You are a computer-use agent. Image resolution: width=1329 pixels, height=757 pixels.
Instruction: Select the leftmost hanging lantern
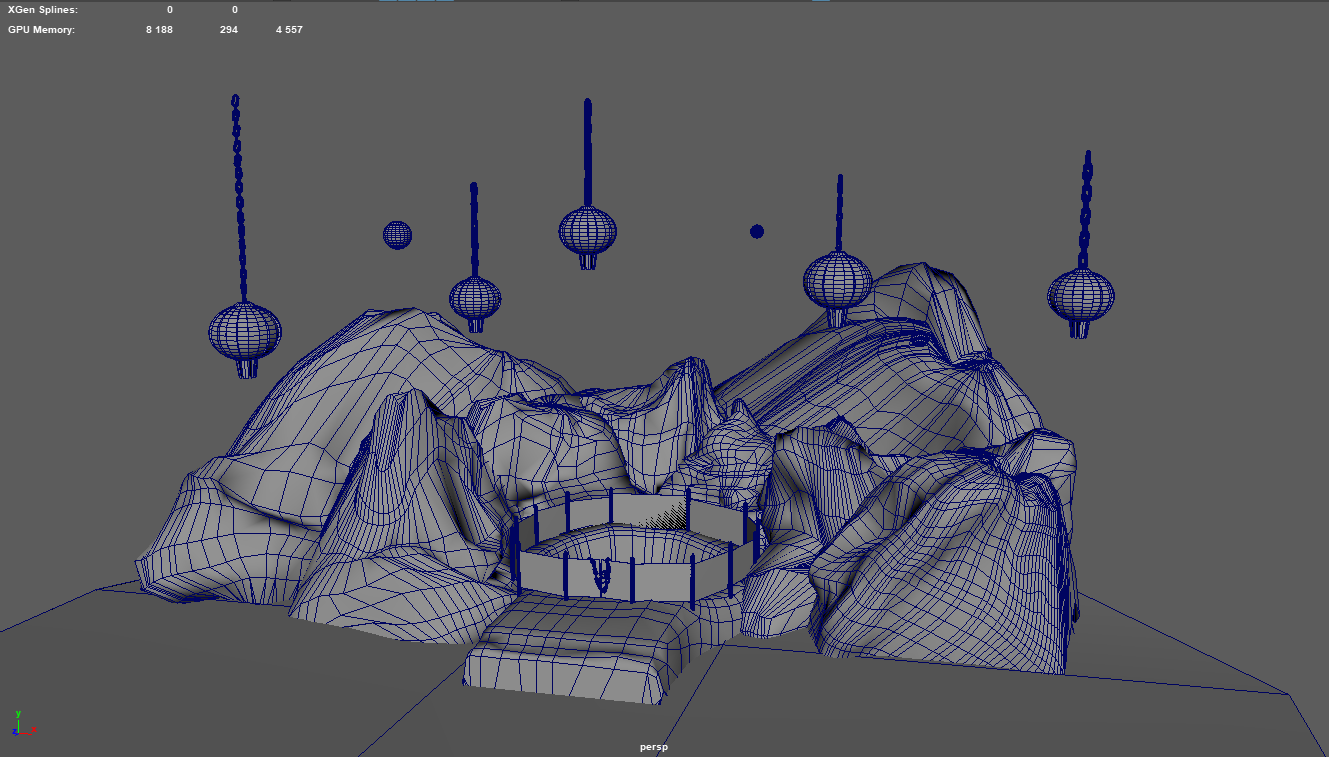[244, 332]
